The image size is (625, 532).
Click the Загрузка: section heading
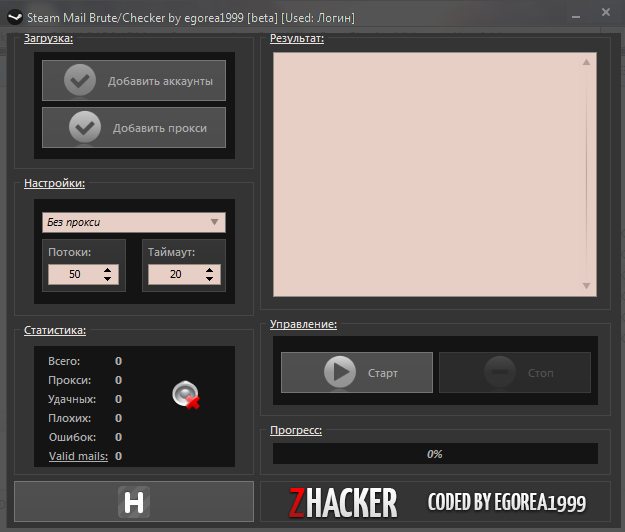pos(48,38)
